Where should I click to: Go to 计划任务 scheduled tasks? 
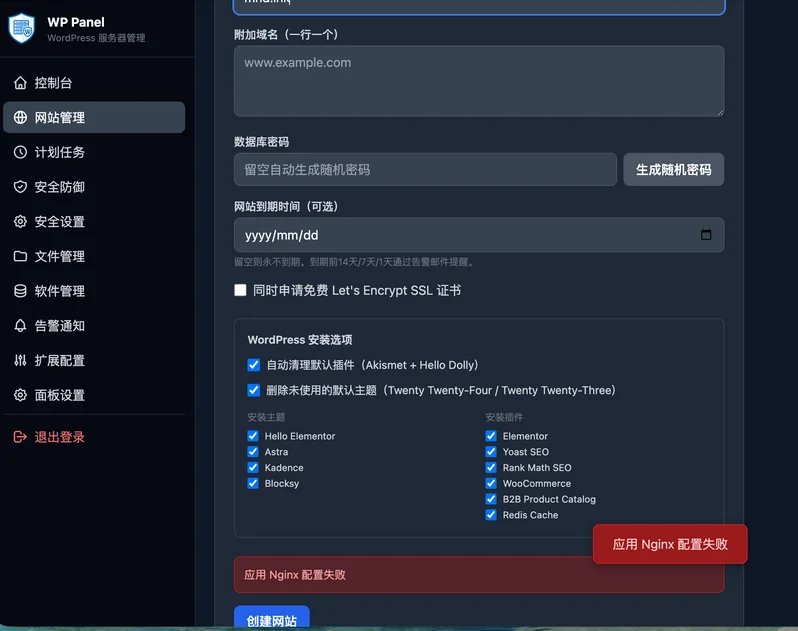click(94, 152)
